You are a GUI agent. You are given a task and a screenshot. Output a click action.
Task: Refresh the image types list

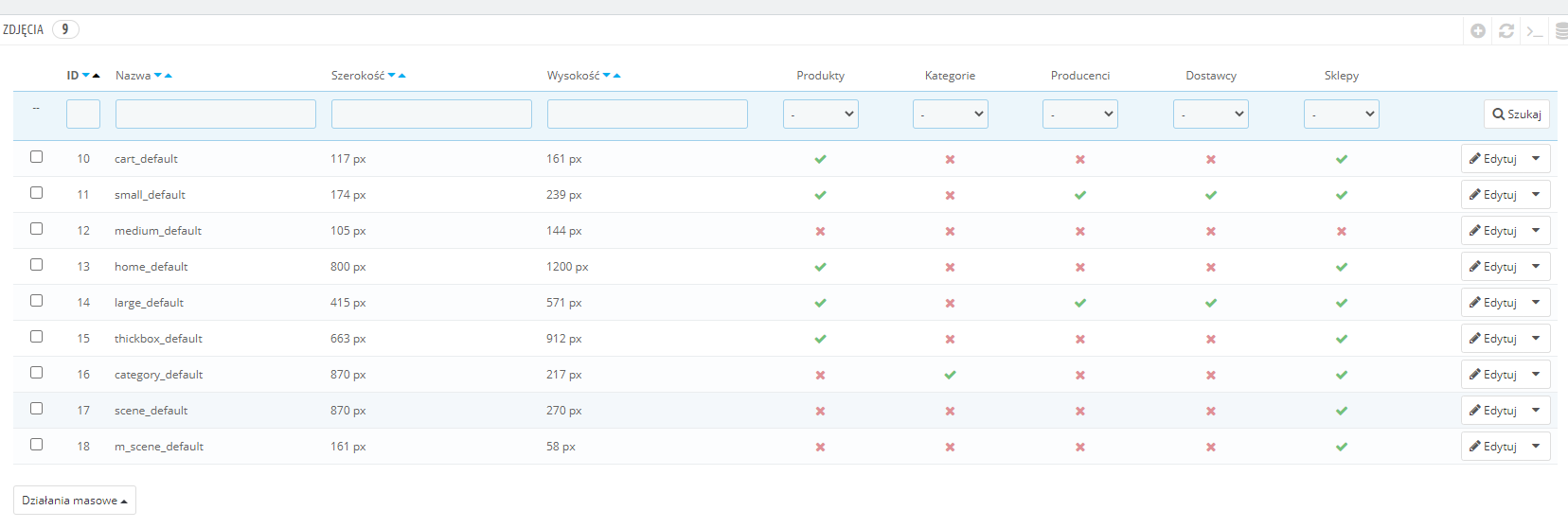[1506, 31]
